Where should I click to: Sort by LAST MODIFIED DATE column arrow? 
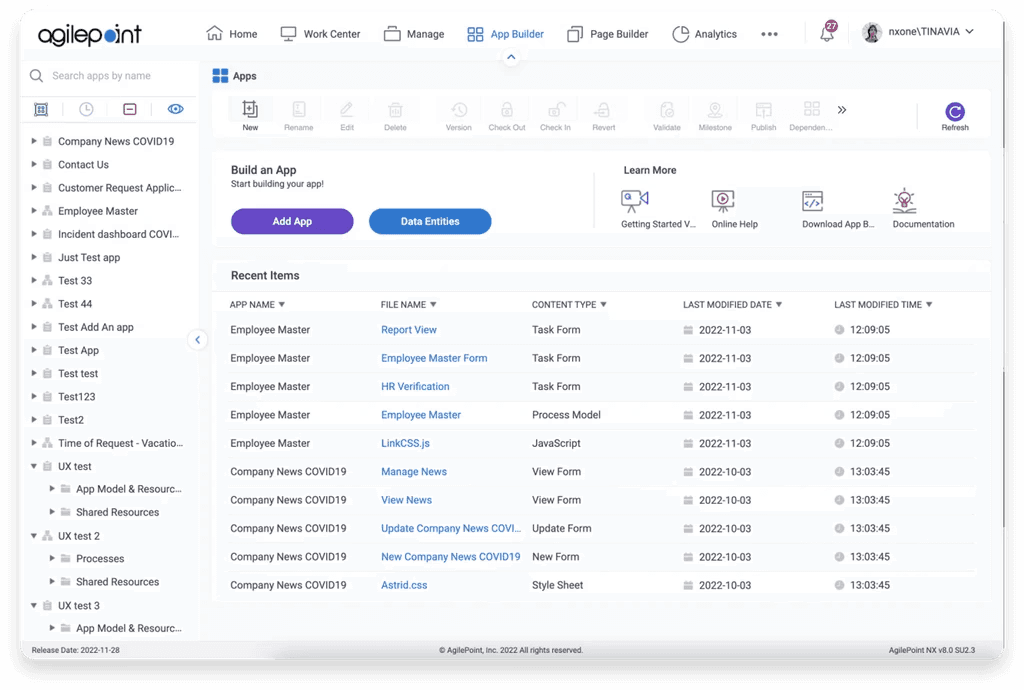[x=778, y=304]
